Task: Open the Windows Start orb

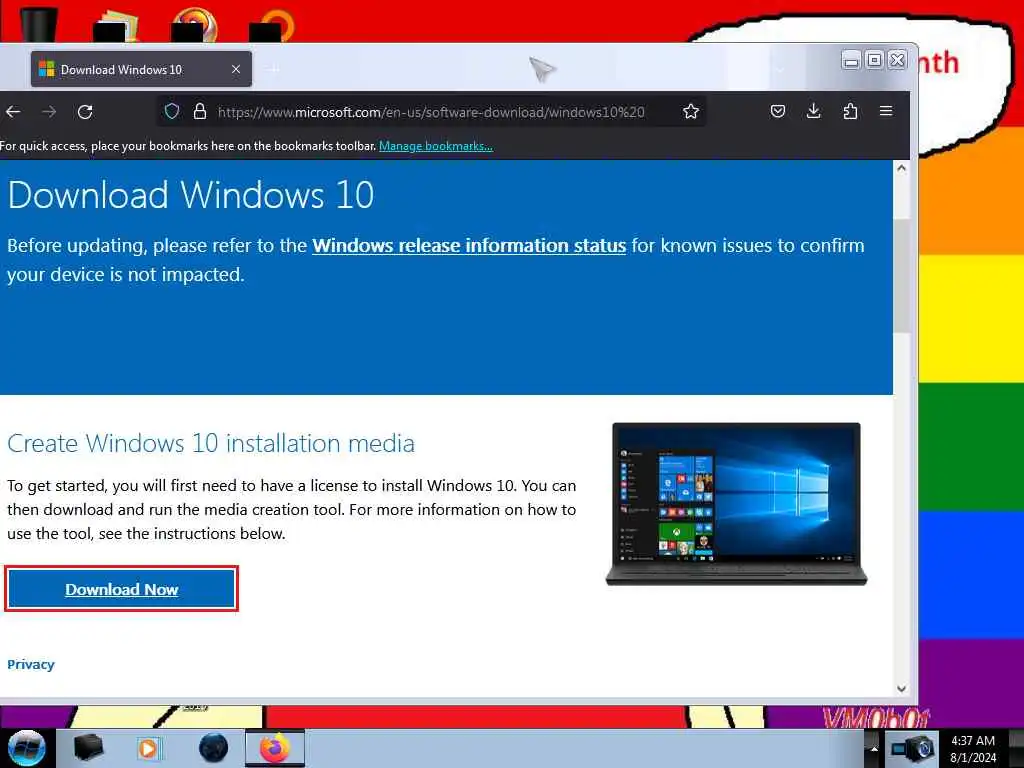Action: coord(27,748)
